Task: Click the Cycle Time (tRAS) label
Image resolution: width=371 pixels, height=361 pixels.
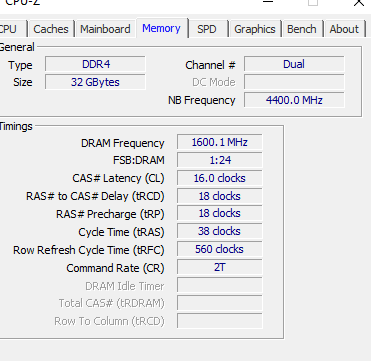Action: [121, 232]
